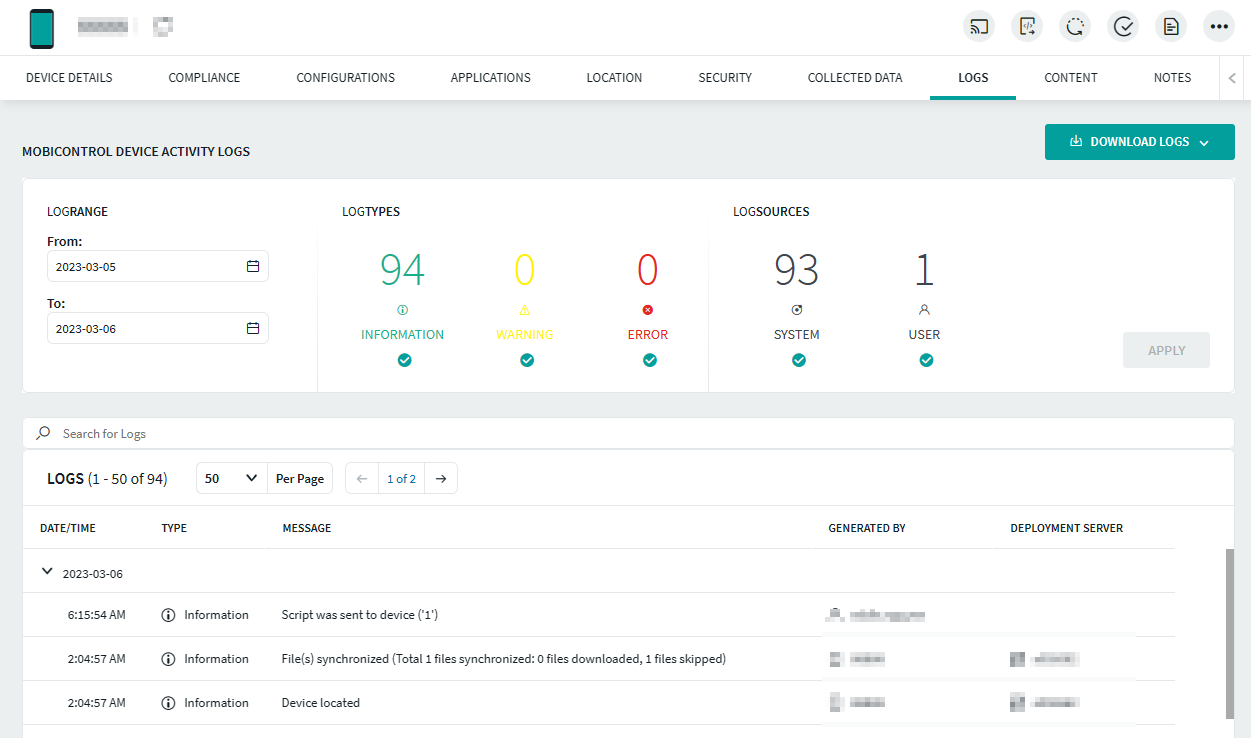This screenshot has height=738, width=1251.
Task: Collapse the 2023-03-06 log group
Action: click(47, 572)
